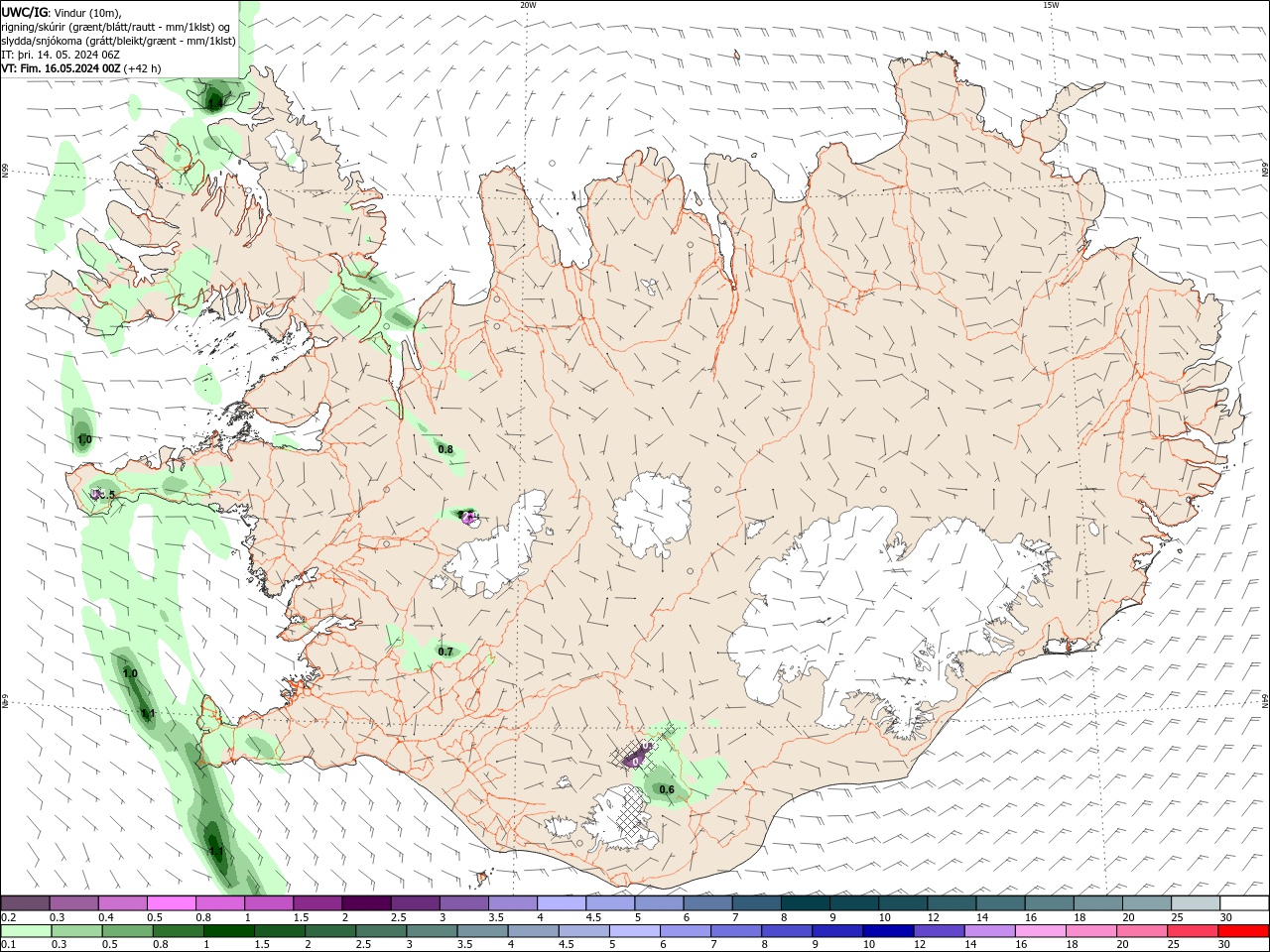The width and height of the screenshot is (1270, 952).
Task: Click the dark teal 8 swatch on snow scale
Action: tap(806, 903)
